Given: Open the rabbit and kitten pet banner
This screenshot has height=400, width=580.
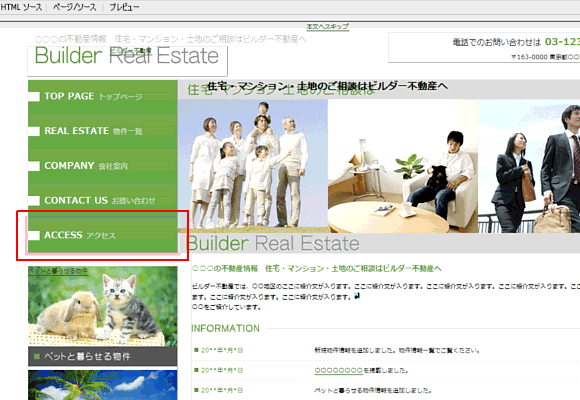Looking at the screenshot, I should point(103,306).
